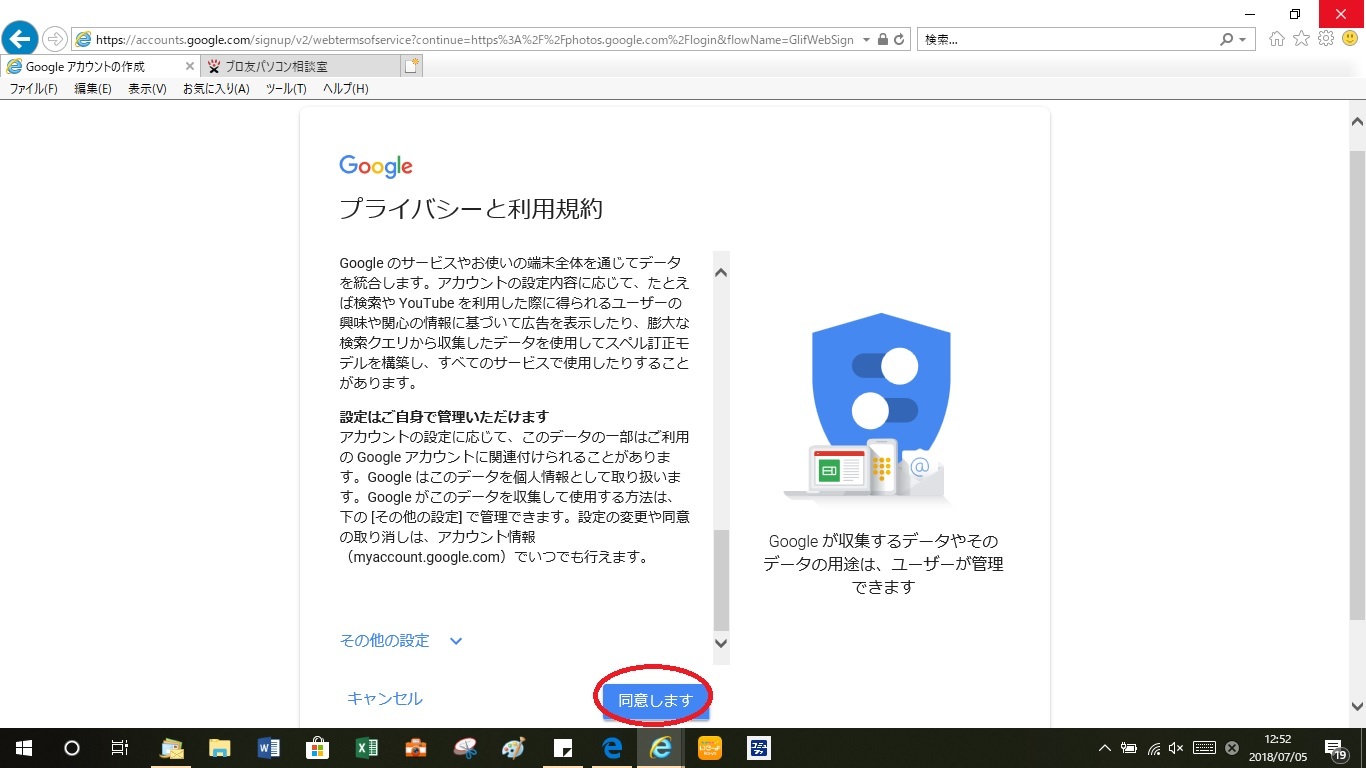This screenshot has height=768, width=1366.
Task: Launch Word from the taskbar
Action: 269,748
